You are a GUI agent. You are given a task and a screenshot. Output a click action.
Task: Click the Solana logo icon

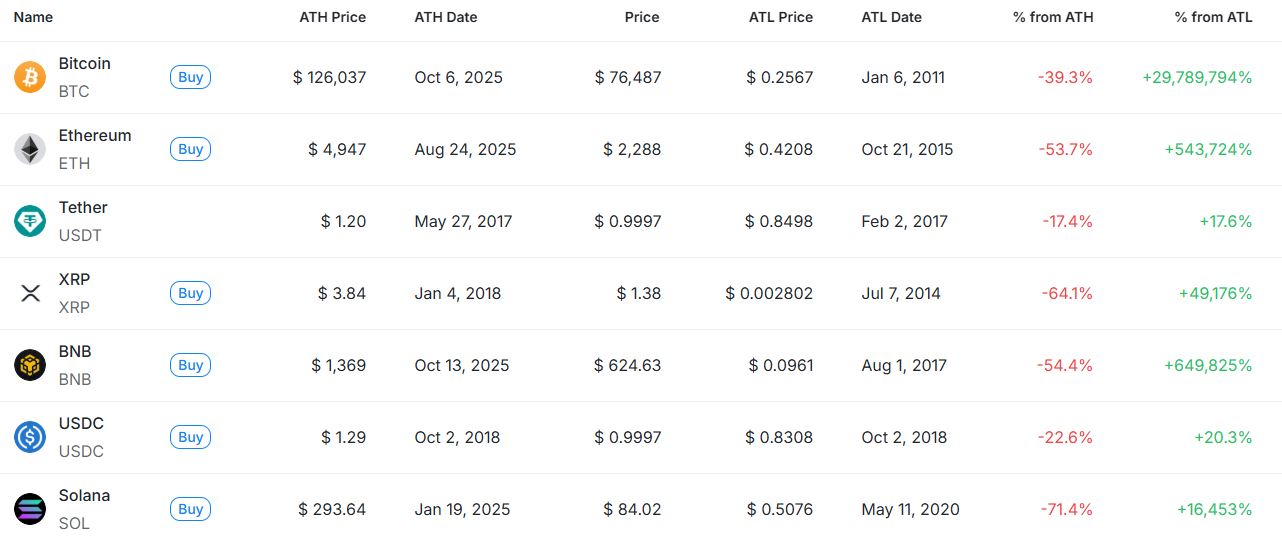click(30, 509)
